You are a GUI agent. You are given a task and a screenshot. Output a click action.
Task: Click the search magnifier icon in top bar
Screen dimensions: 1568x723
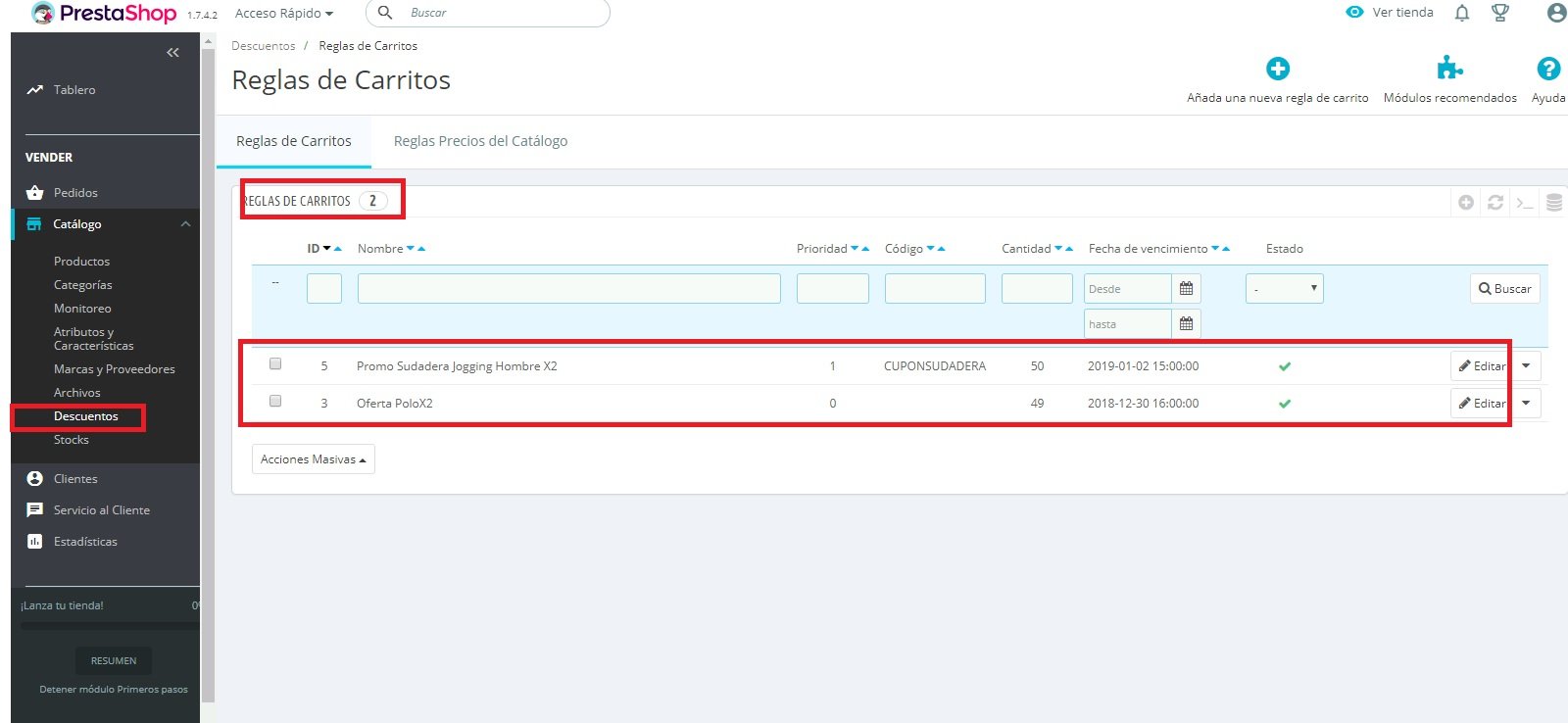point(385,13)
